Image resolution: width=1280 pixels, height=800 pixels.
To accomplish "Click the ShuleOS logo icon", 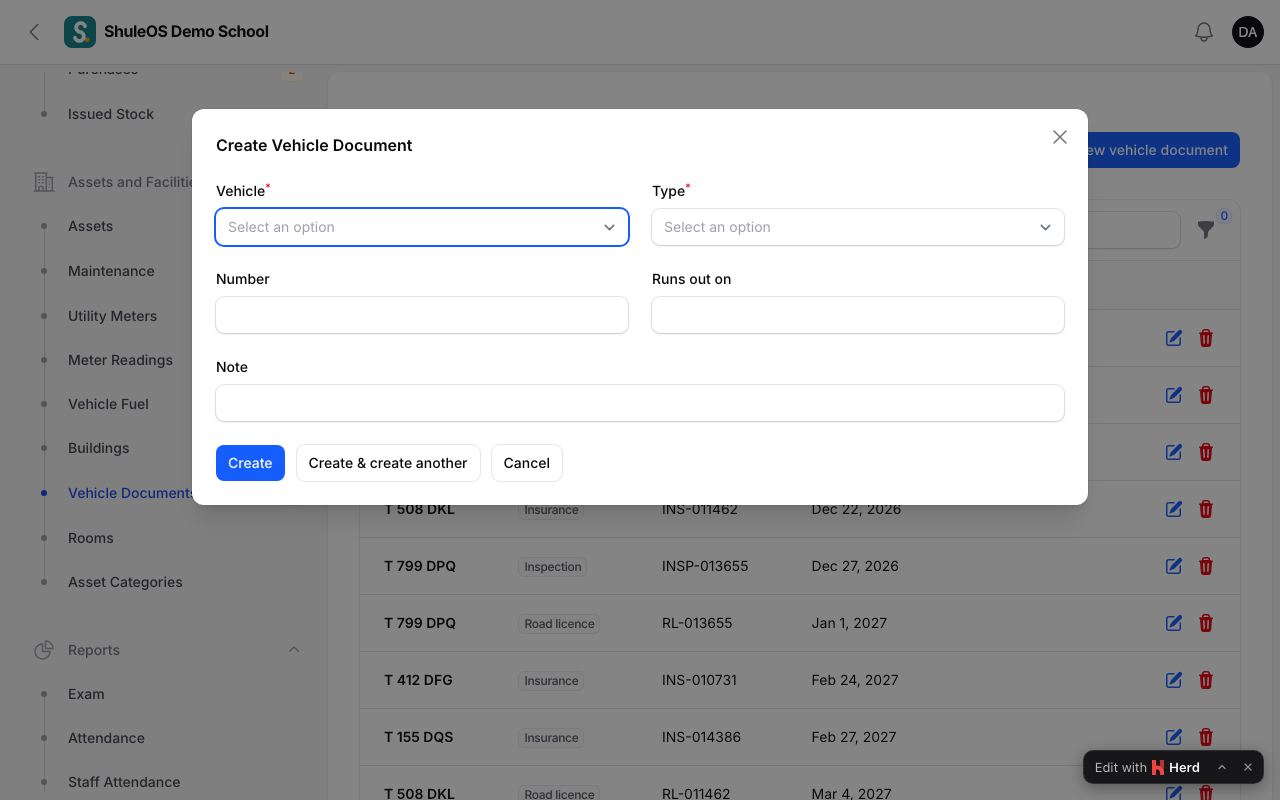I will [x=80, y=32].
